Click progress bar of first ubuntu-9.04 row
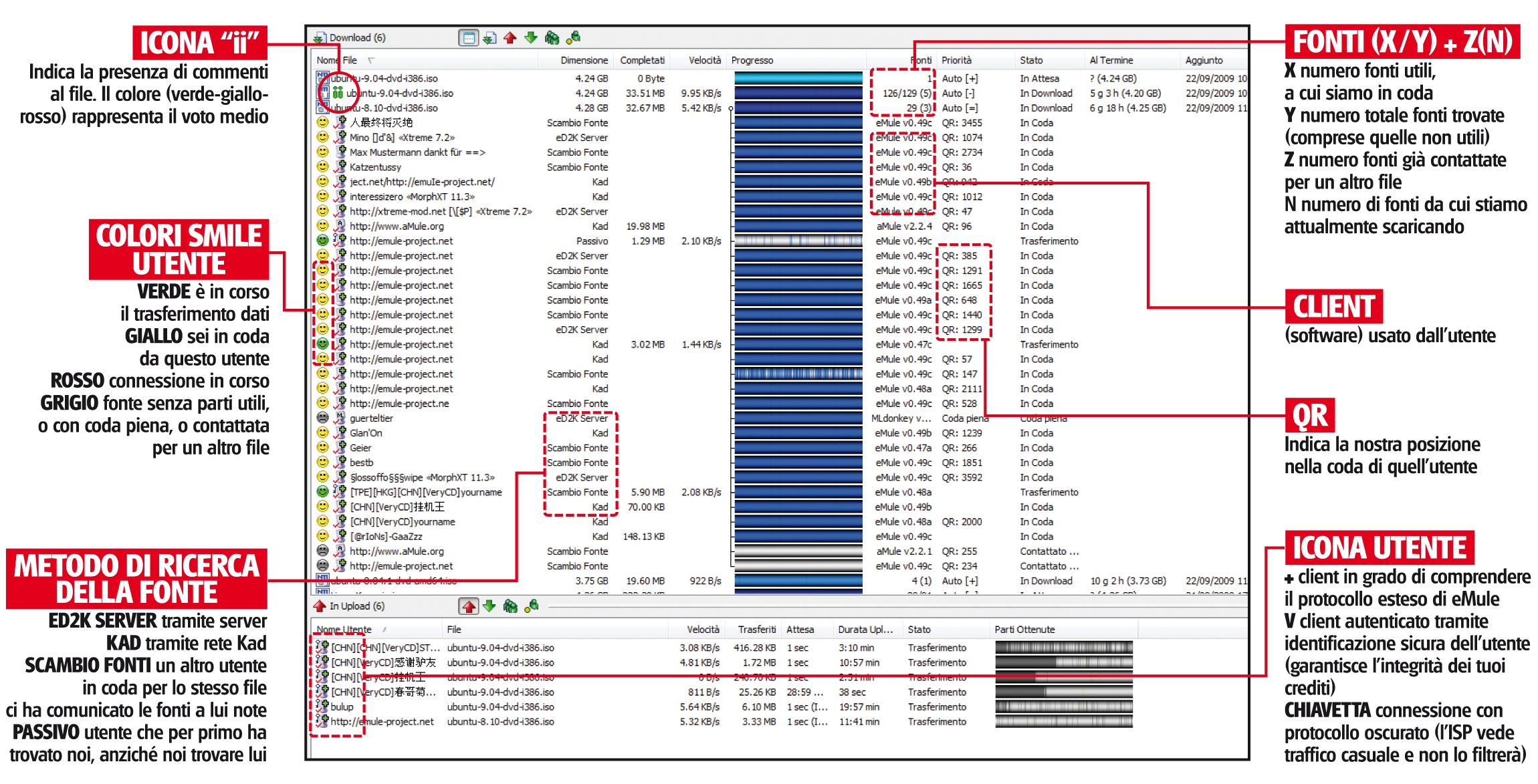 (x=798, y=78)
